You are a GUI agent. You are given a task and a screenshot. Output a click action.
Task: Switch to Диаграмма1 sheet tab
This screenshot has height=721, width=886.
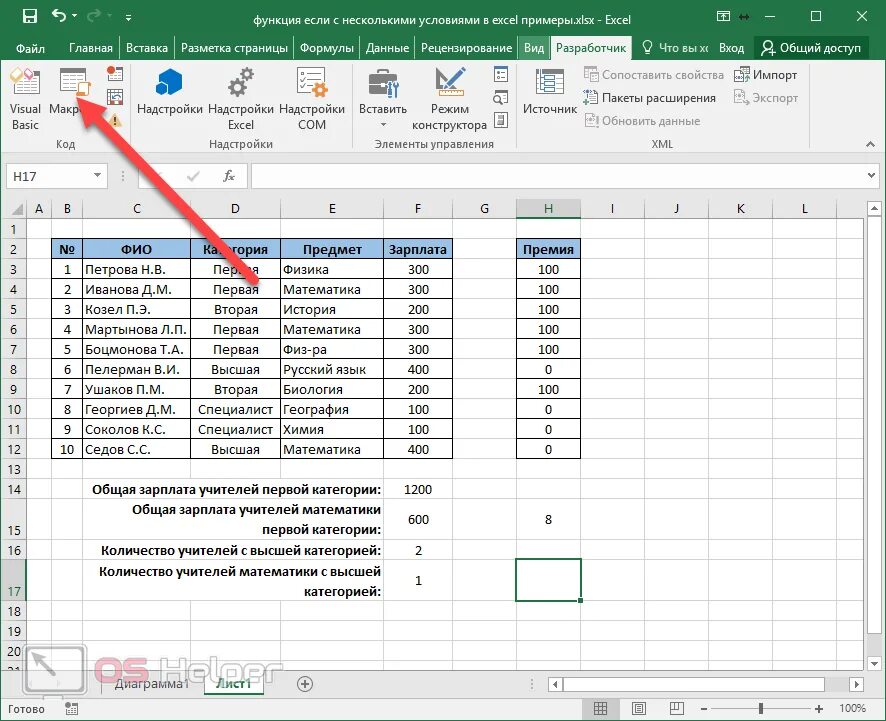coord(151,684)
